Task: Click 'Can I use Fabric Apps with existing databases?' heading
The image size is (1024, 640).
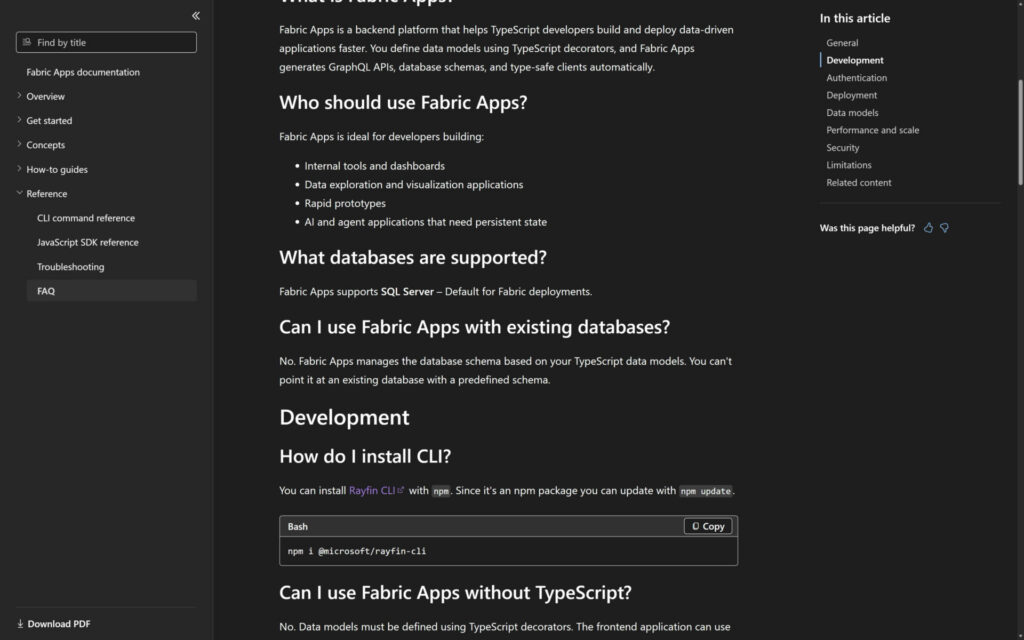Action: 475,327
